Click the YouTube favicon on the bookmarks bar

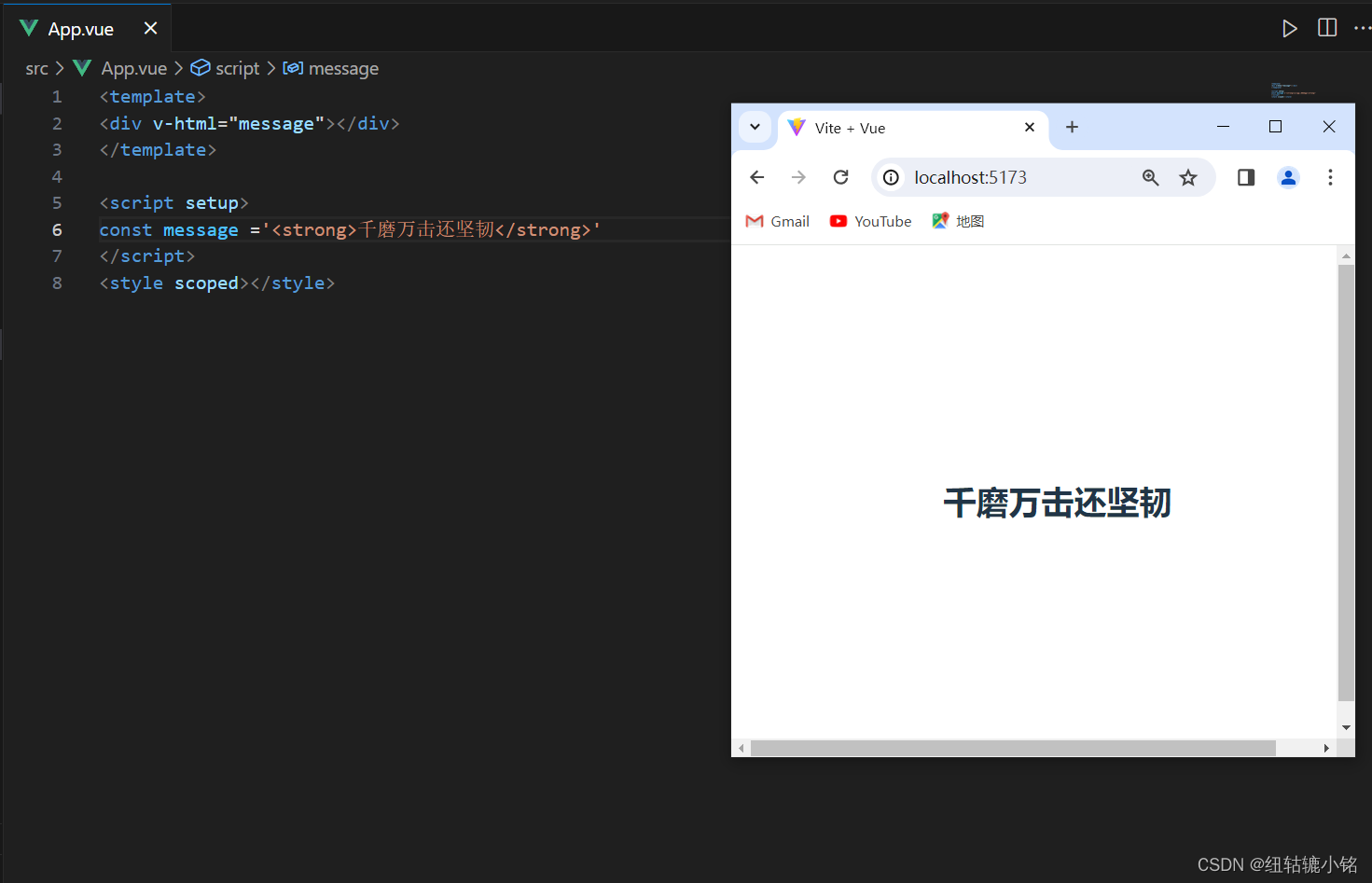(x=838, y=221)
